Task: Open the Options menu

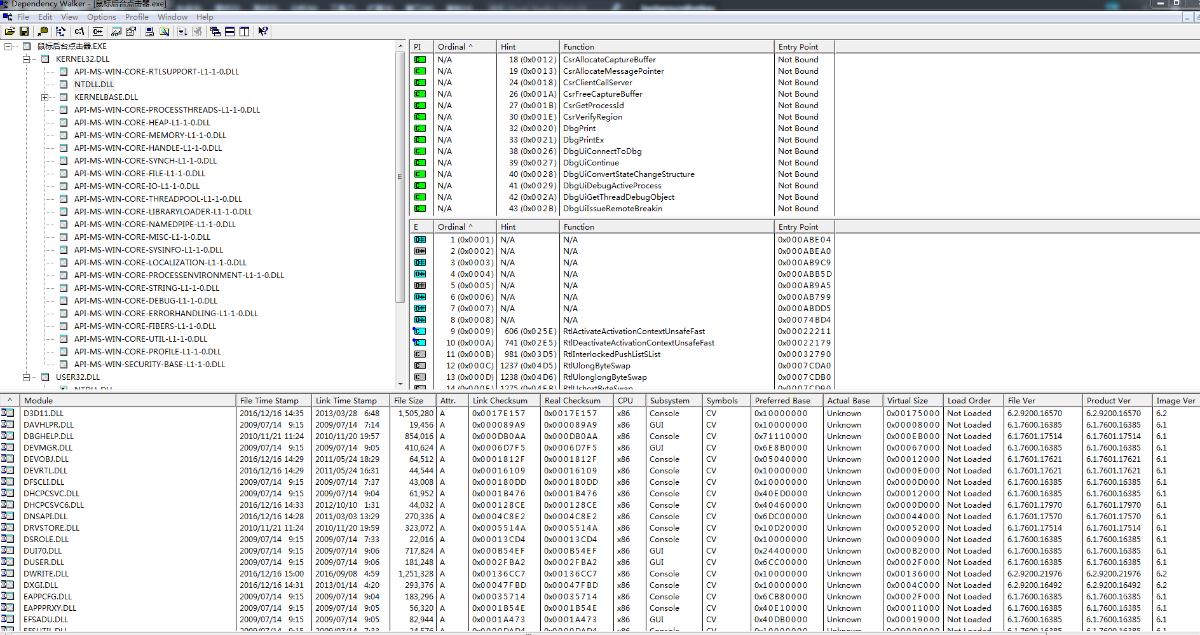Action: tap(101, 17)
